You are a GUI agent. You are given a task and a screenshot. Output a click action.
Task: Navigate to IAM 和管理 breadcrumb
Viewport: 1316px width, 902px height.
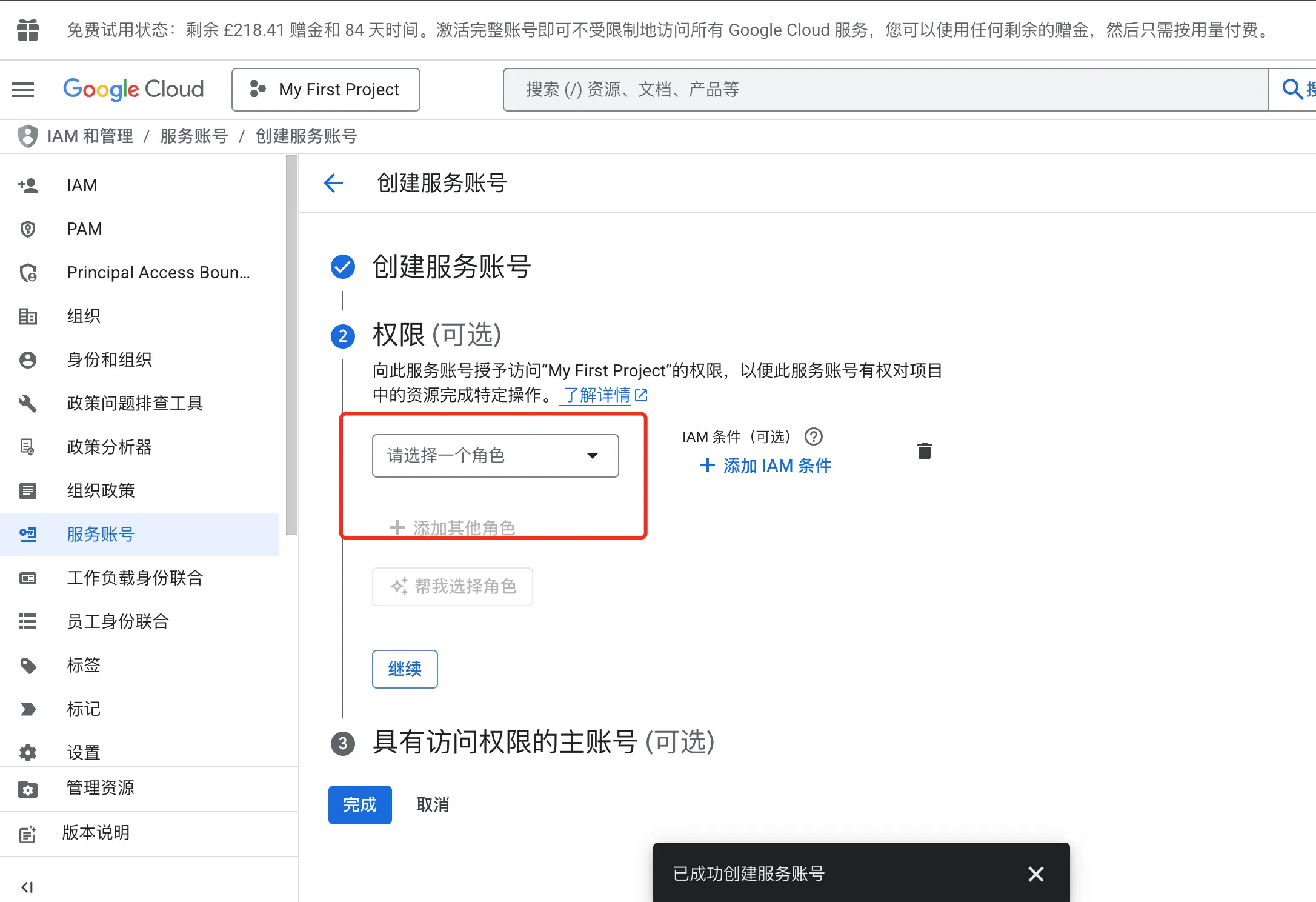[x=90, y=136]
